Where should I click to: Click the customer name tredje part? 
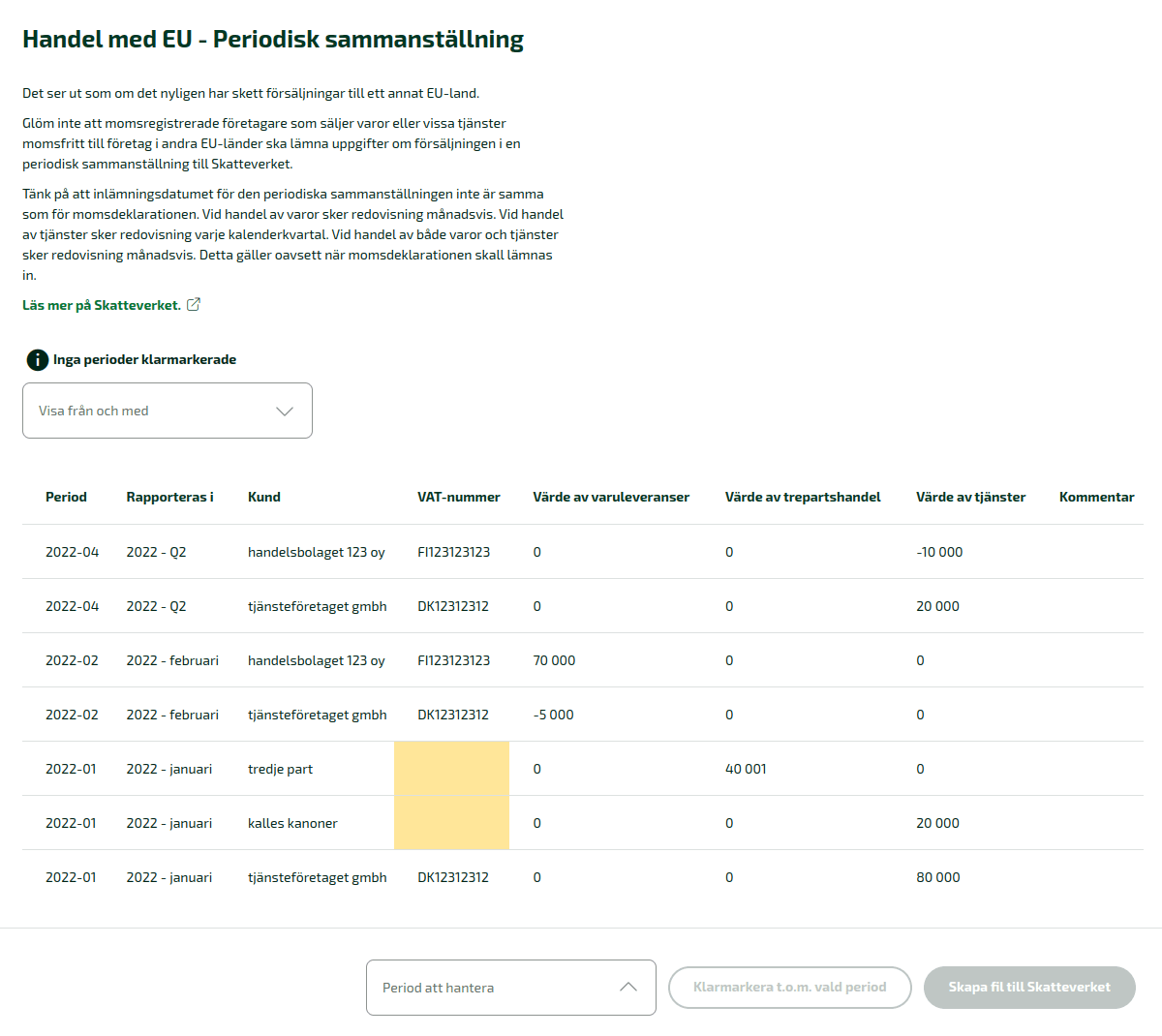point(280,769)
